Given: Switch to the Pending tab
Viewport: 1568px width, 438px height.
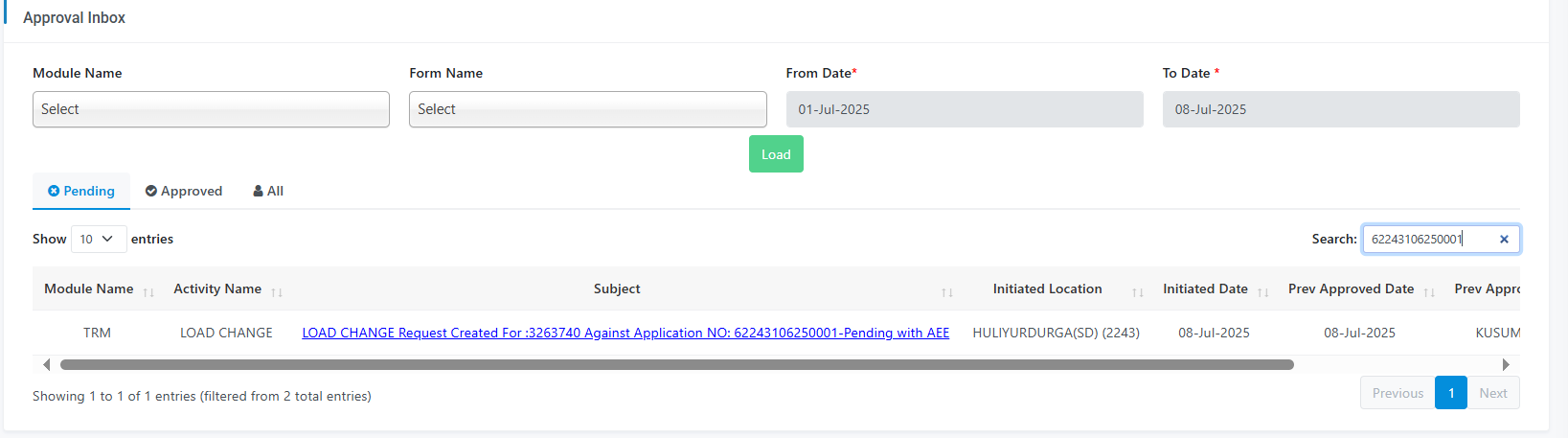Looking at the screenshot, I should pos(81,191).
